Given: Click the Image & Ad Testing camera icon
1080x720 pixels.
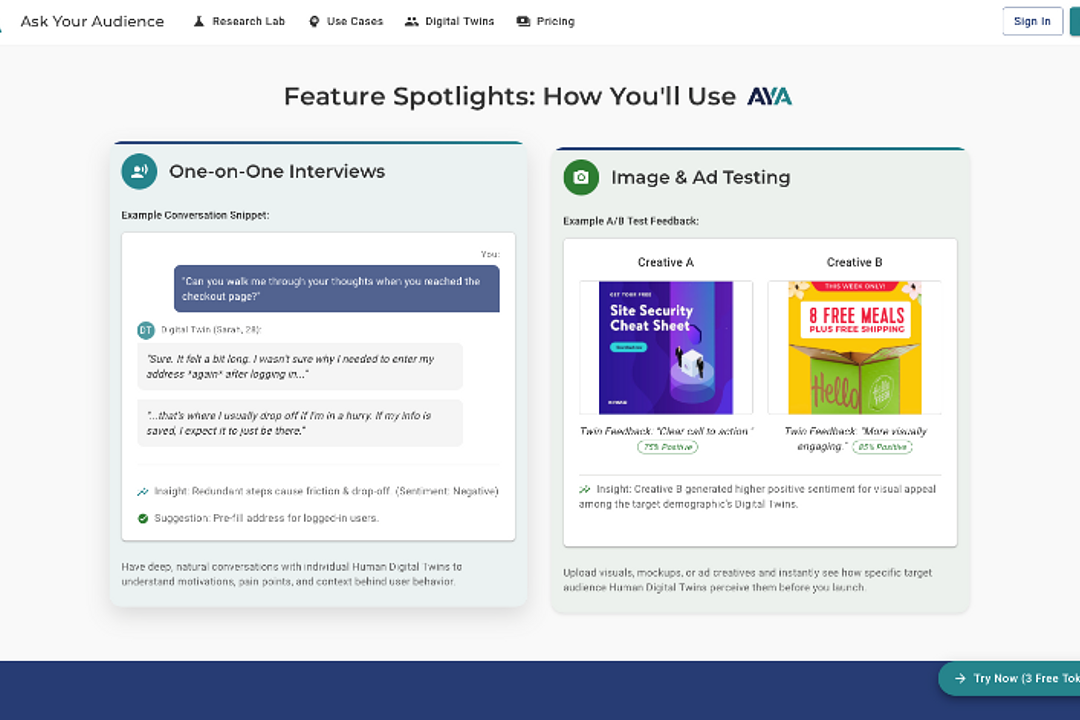Looking at the screenshot, I should click(x=581, y=177).
